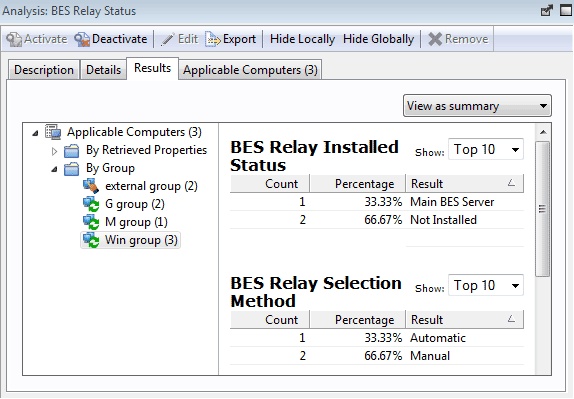
Task: Collapse the By Group node
Action: [54, 169]
